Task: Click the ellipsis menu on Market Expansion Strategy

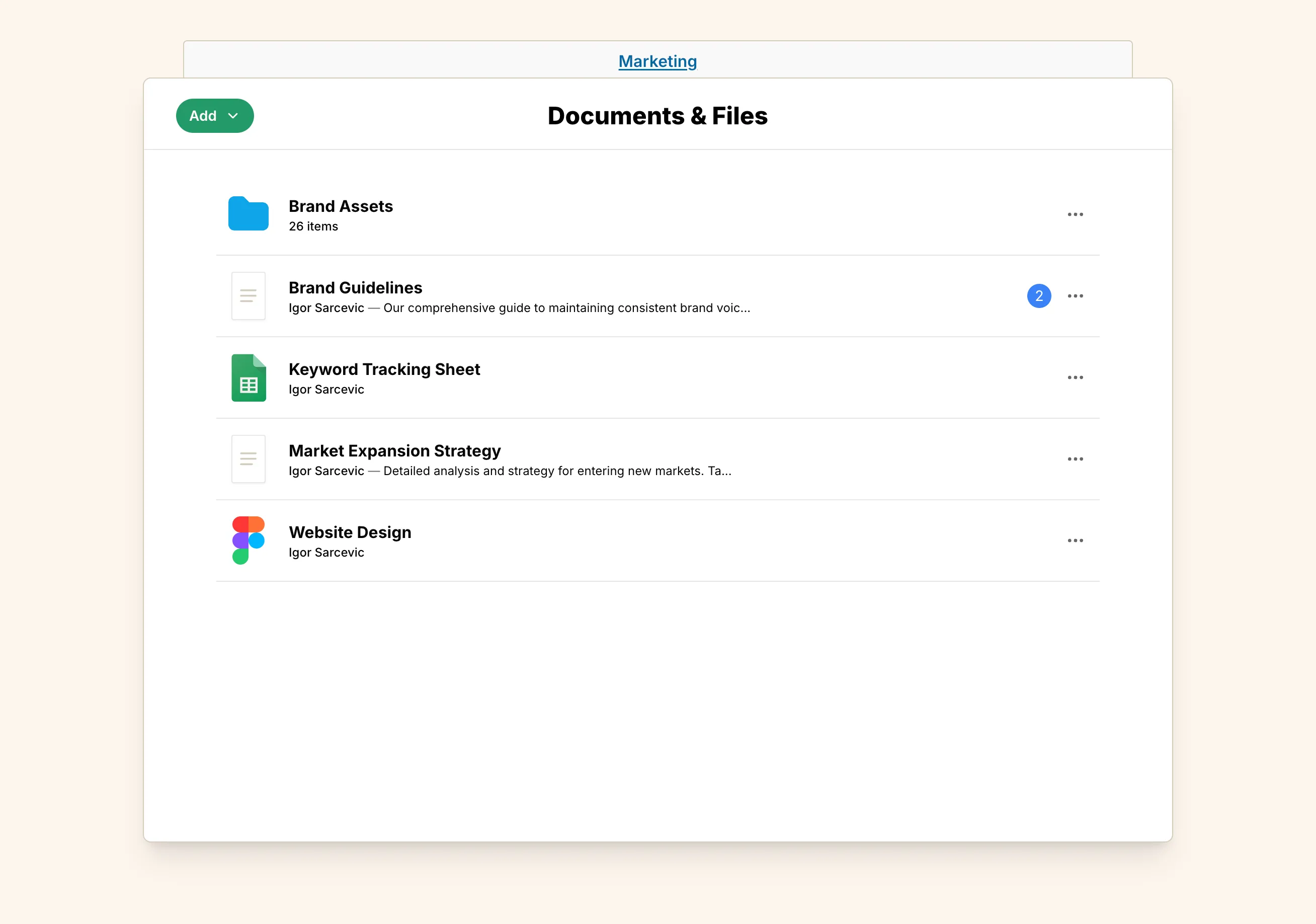Action: point(1075,459)
